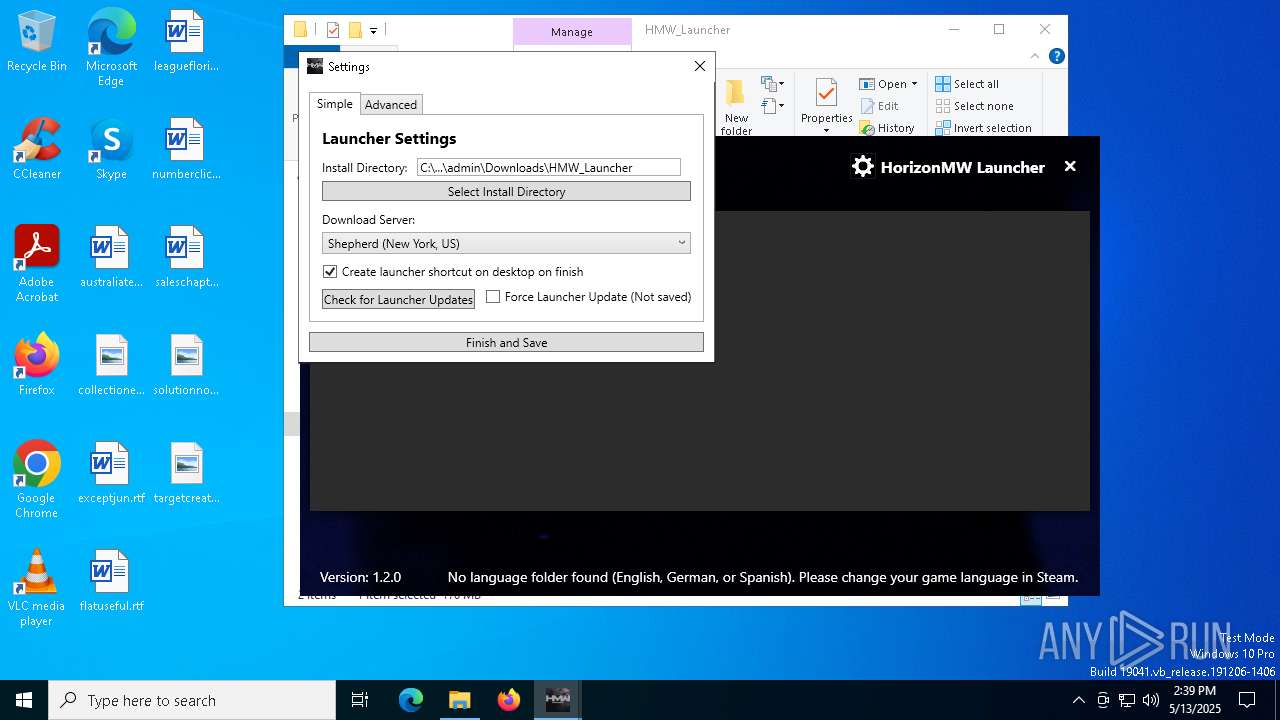Switch to the Advanced settings tab
Viewport: 1280px width, 720px height.
click(391, 104)
